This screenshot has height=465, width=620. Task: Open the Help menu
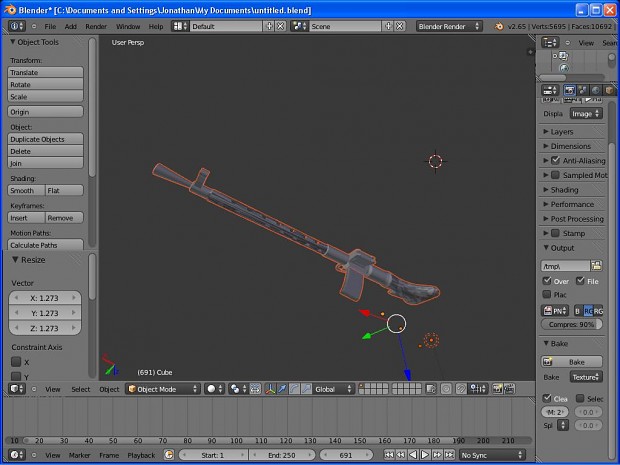[156, 26]
